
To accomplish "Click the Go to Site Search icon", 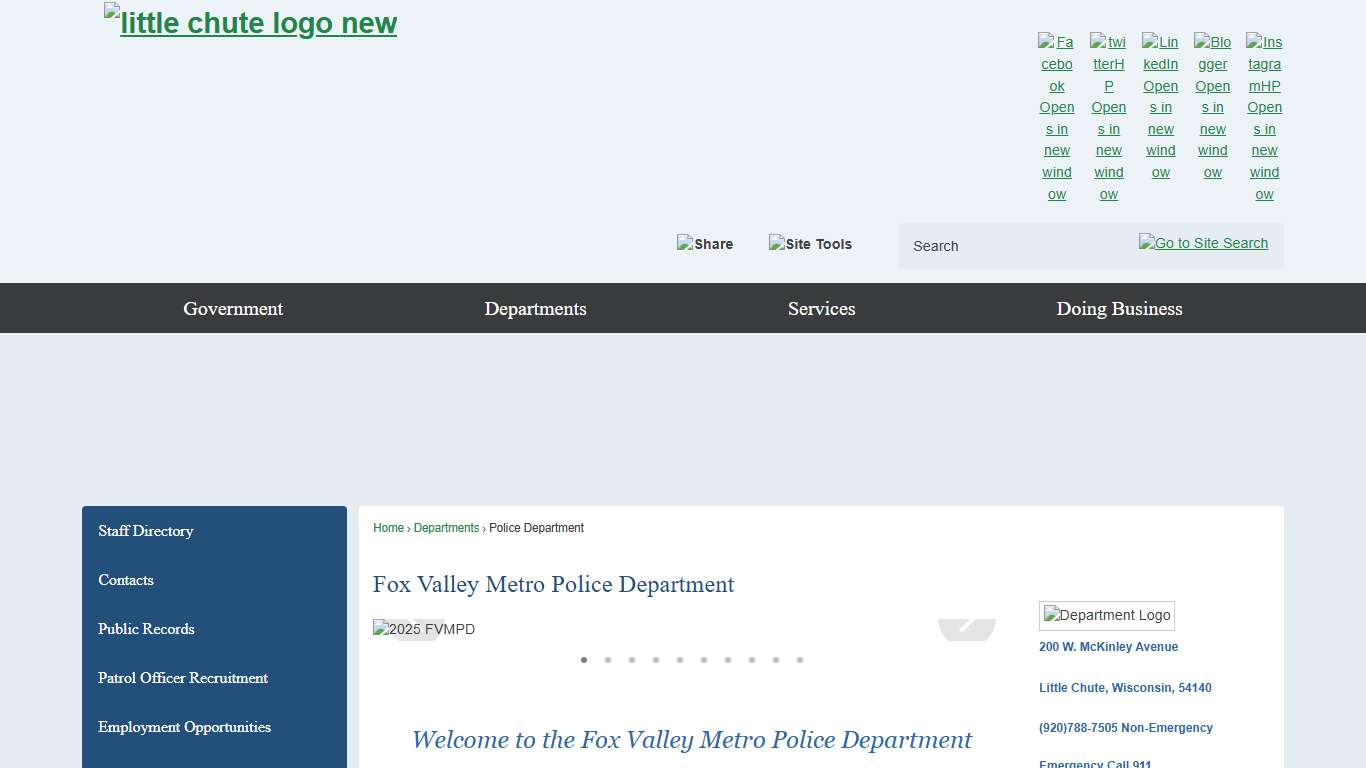I will click(x=1203, y=243).
